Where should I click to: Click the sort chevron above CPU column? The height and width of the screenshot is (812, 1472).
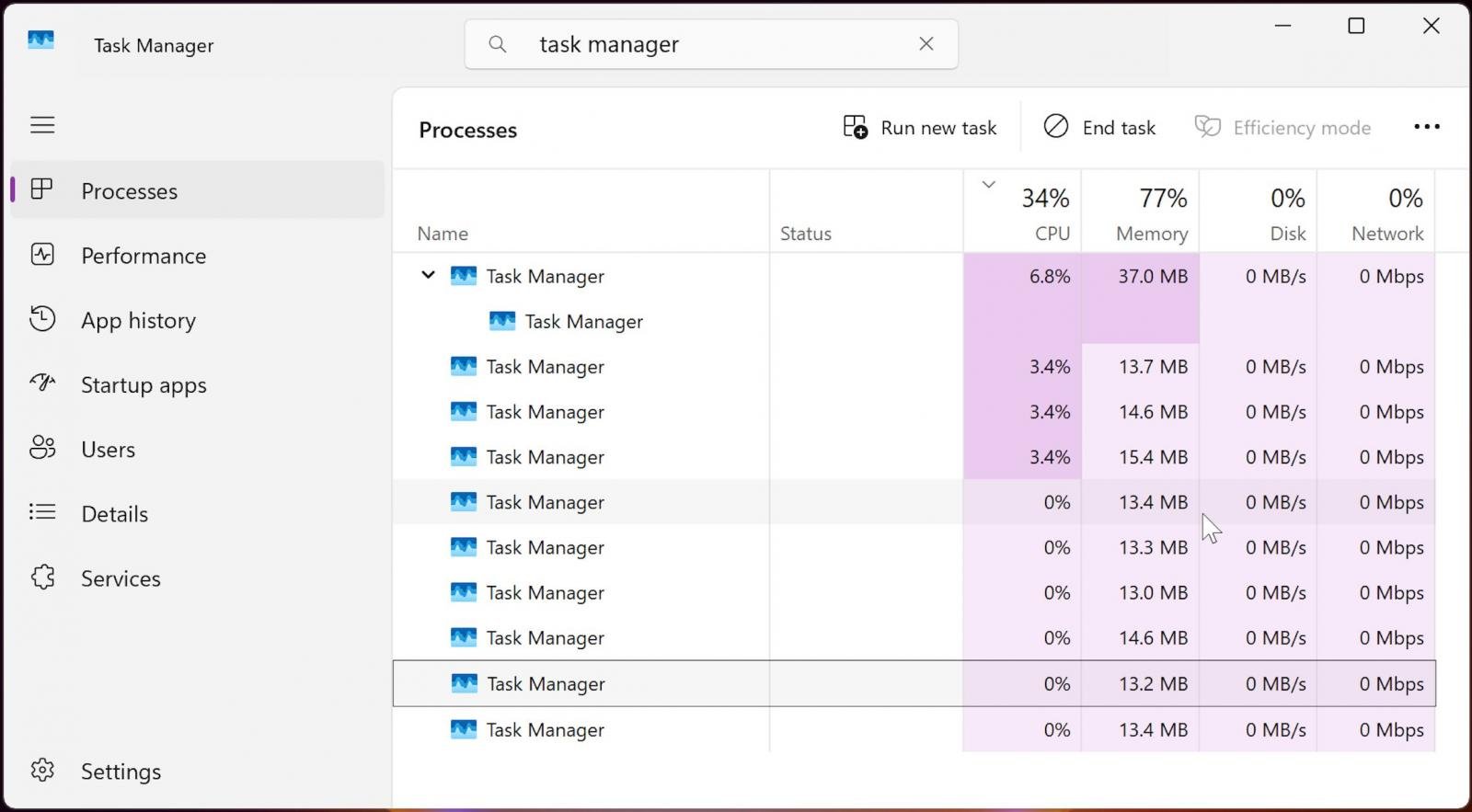click(988, 185)
